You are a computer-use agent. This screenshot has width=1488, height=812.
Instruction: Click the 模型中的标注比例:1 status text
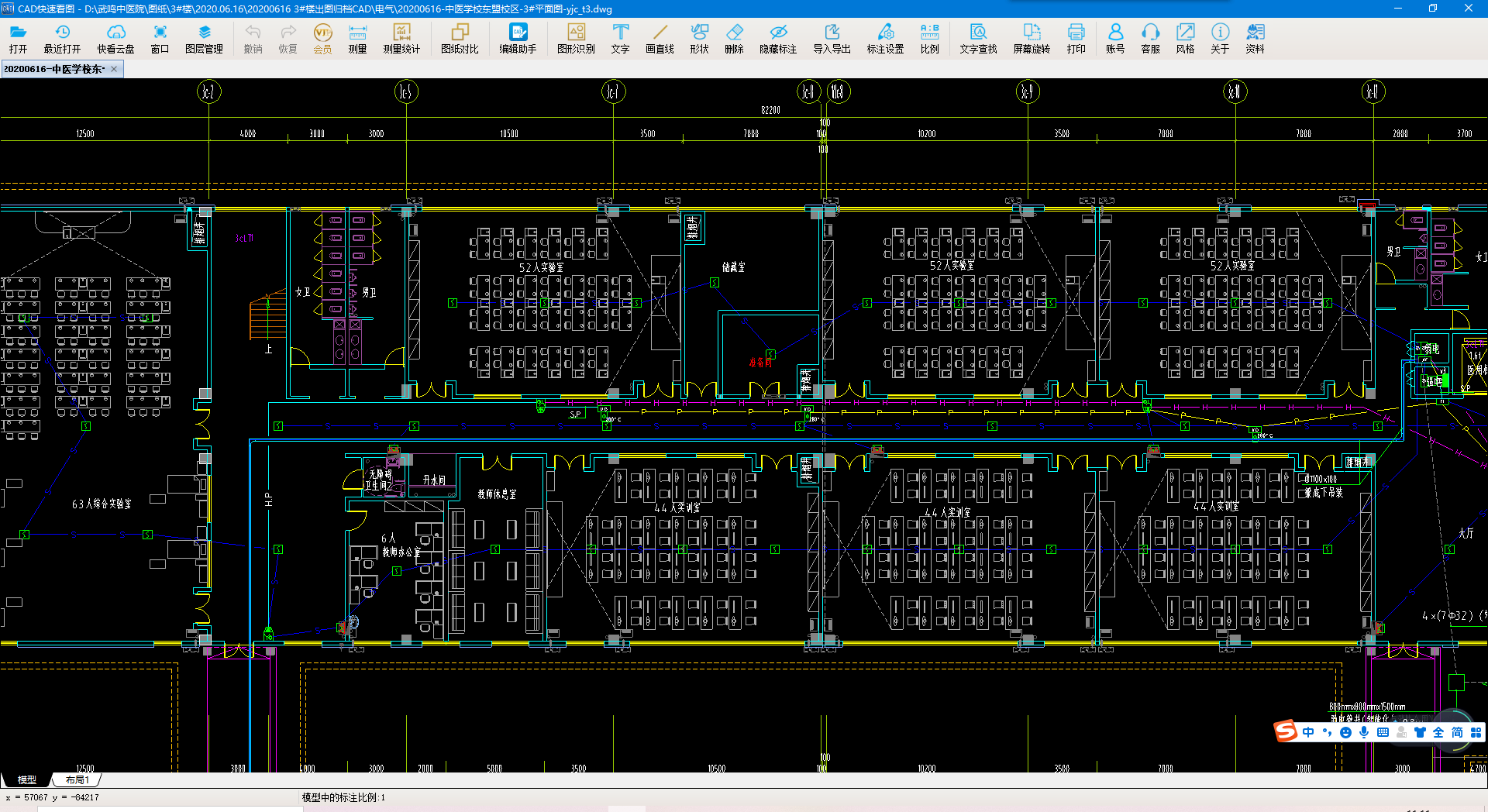(x=343, y=797)
